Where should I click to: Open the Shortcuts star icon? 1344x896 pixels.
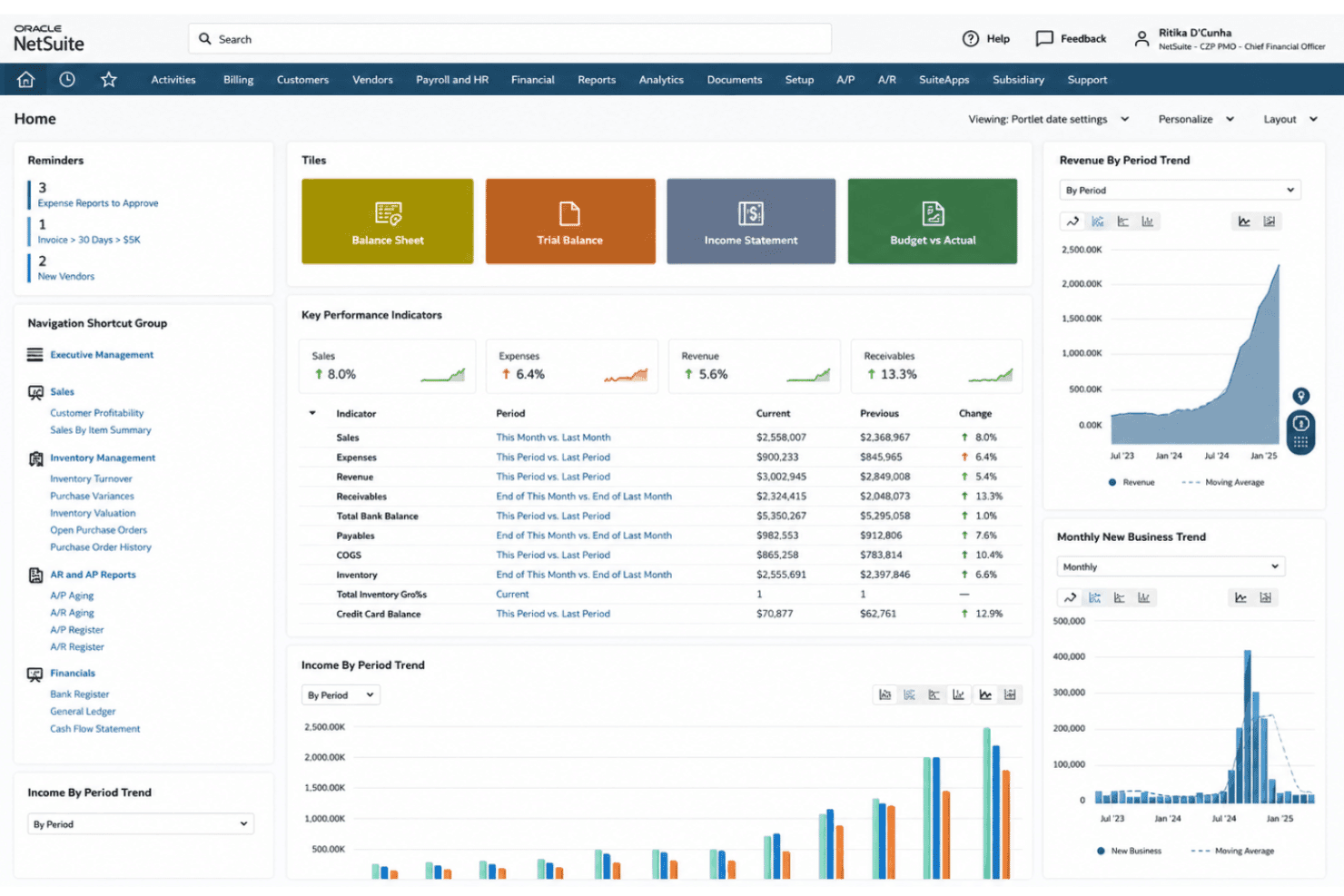pyautogui.click(x=109, y=80)
